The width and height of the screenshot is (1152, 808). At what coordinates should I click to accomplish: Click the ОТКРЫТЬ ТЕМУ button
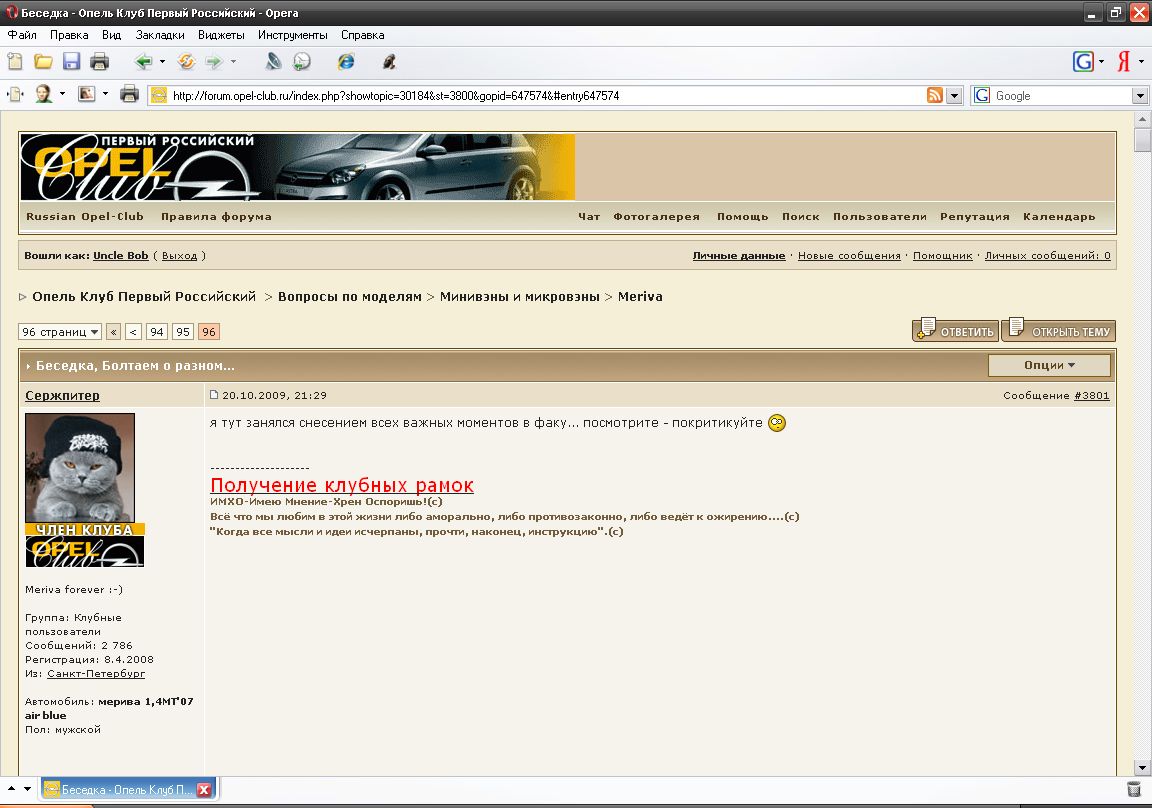[1059, 331]
